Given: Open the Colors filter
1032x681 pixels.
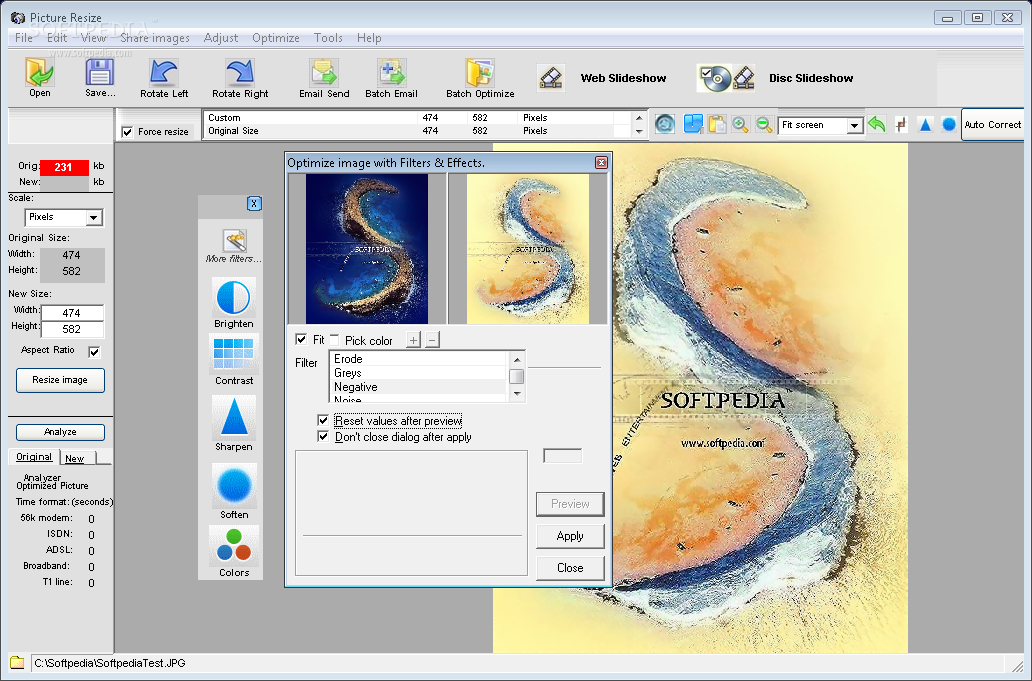Looking at the screenshot, I should 234,553.
